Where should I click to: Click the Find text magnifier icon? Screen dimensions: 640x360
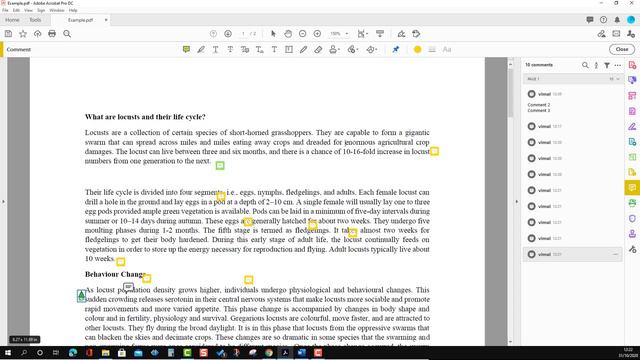tap(67, 34)
